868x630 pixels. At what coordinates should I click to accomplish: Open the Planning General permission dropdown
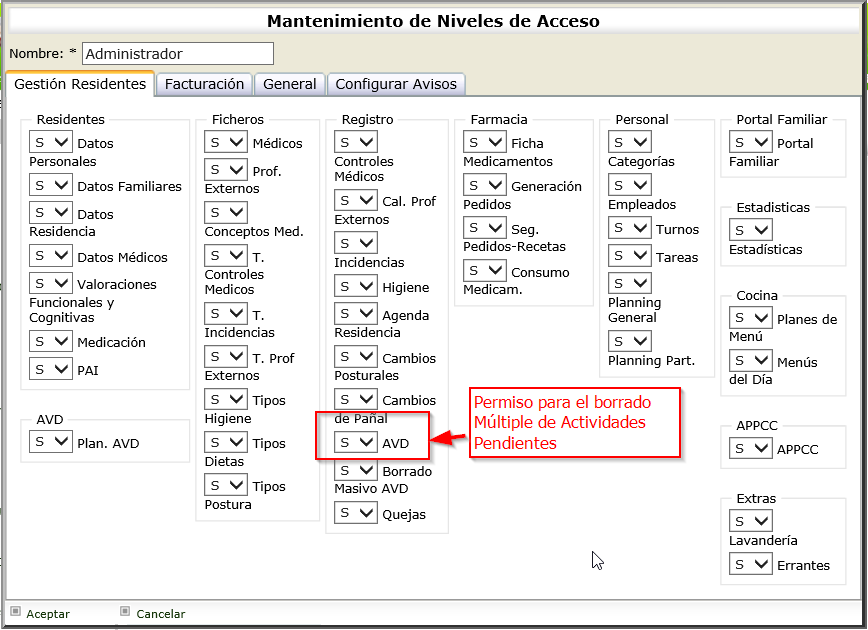click(x=629, y=283)
